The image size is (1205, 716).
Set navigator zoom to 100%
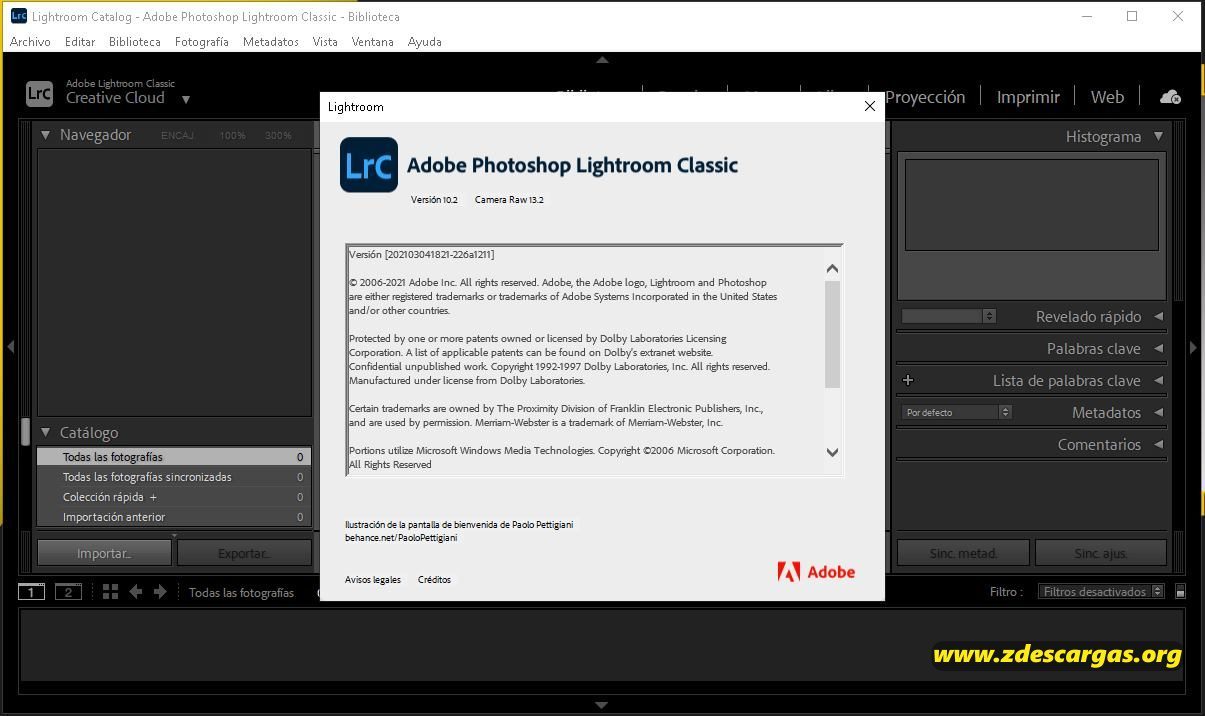pos(233,135)
